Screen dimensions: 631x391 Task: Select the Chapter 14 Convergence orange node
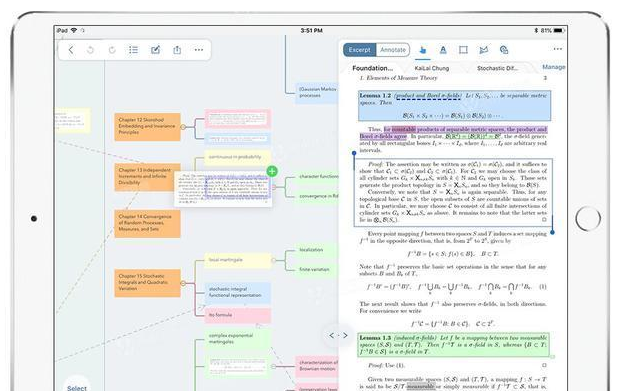tap(147, 224)
